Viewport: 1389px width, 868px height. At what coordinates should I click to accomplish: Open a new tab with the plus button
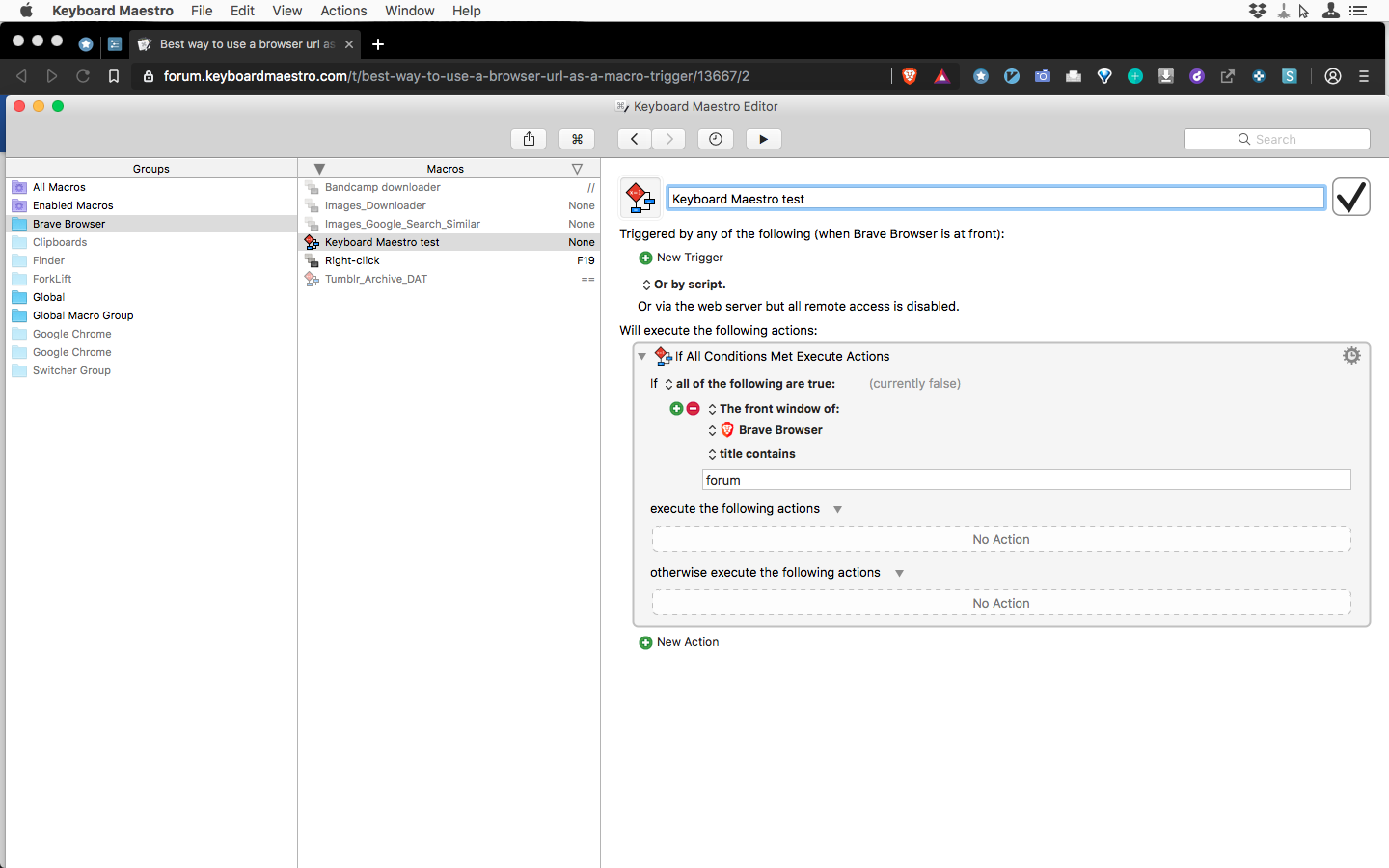click(x=378, y=44)
